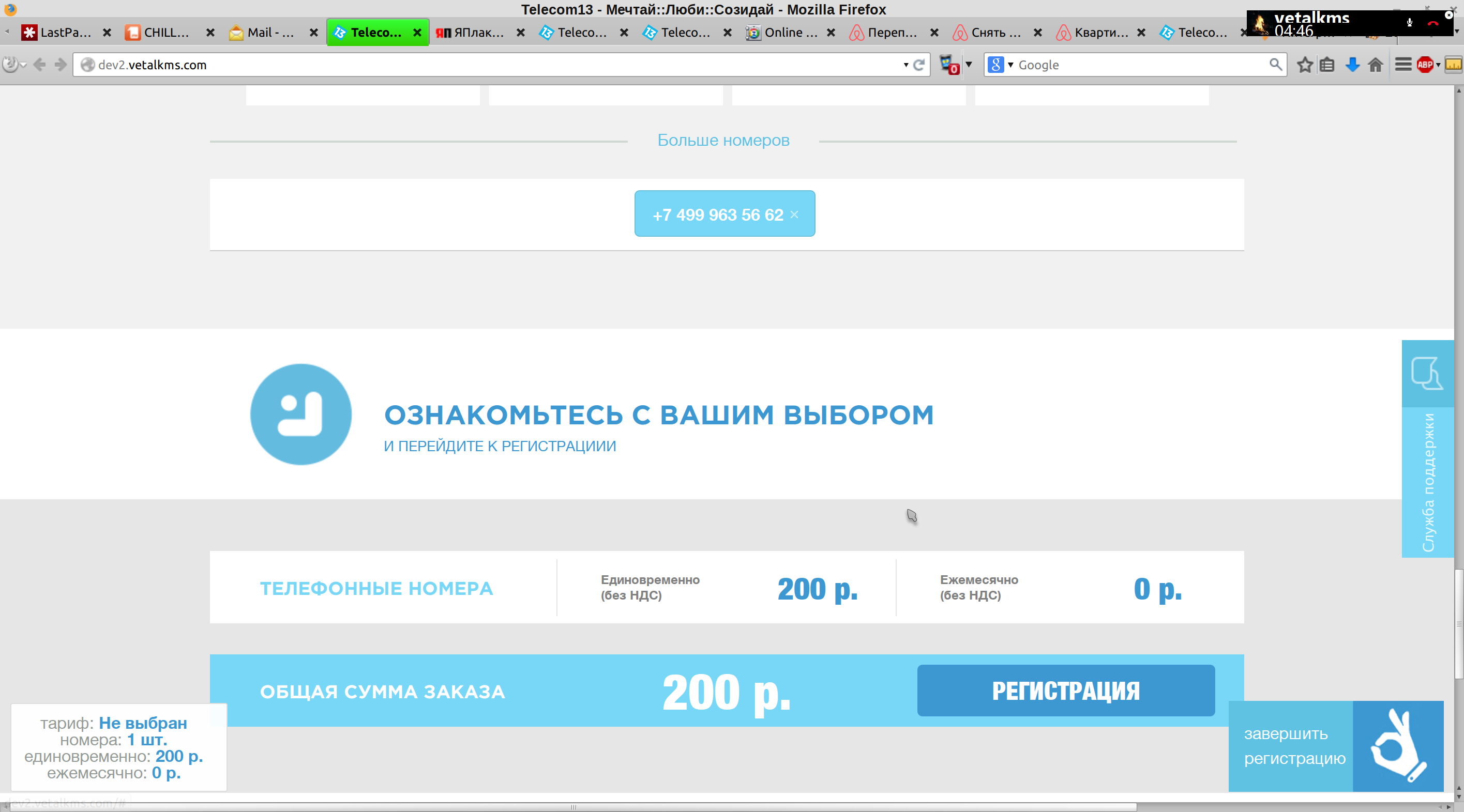Open the Больше номеров link
This screenshot has height=812, width=1464.
click(723, 141)
